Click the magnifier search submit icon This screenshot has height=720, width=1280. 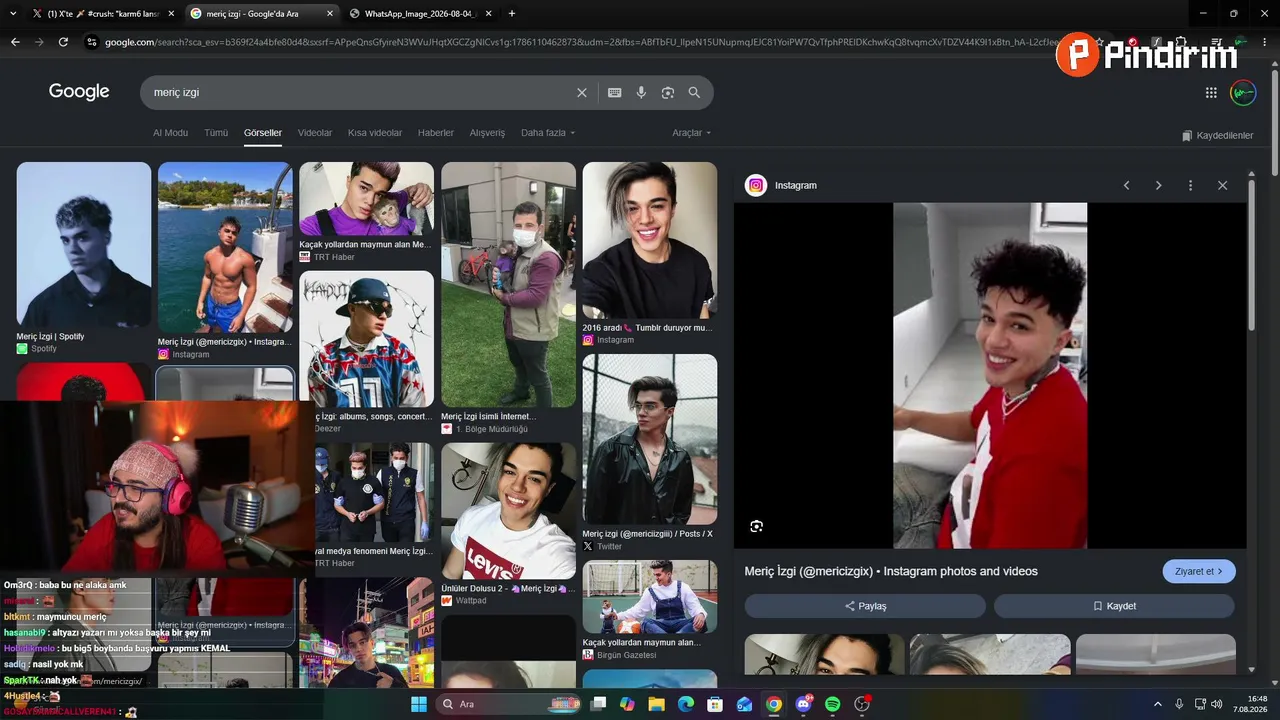pyautogui.click(x=694, y=92)
